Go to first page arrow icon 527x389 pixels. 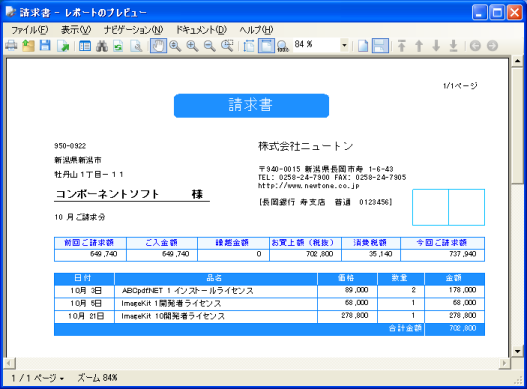[x=402, y=46]
